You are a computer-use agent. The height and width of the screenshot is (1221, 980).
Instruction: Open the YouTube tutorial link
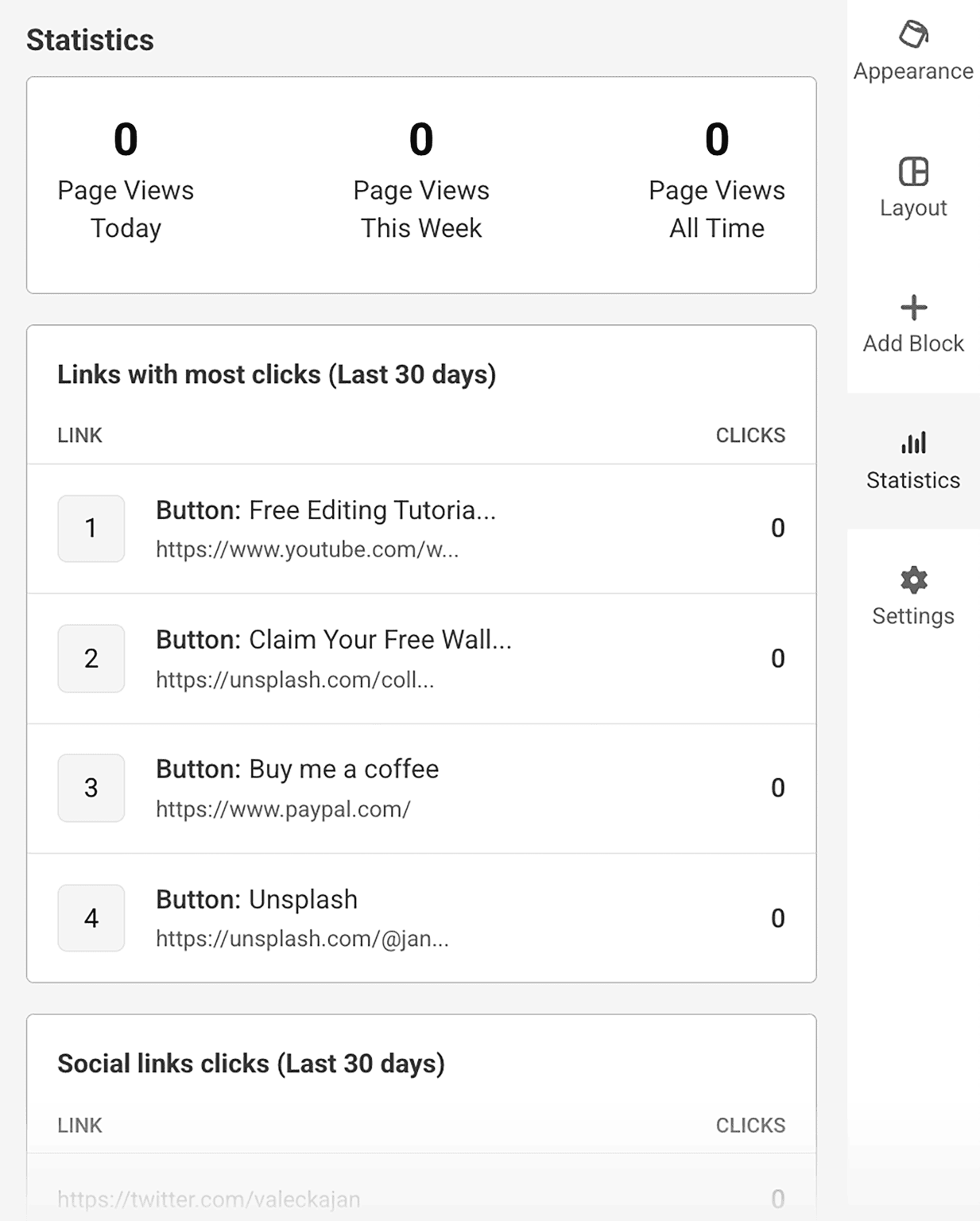click(x=306, y=548)
